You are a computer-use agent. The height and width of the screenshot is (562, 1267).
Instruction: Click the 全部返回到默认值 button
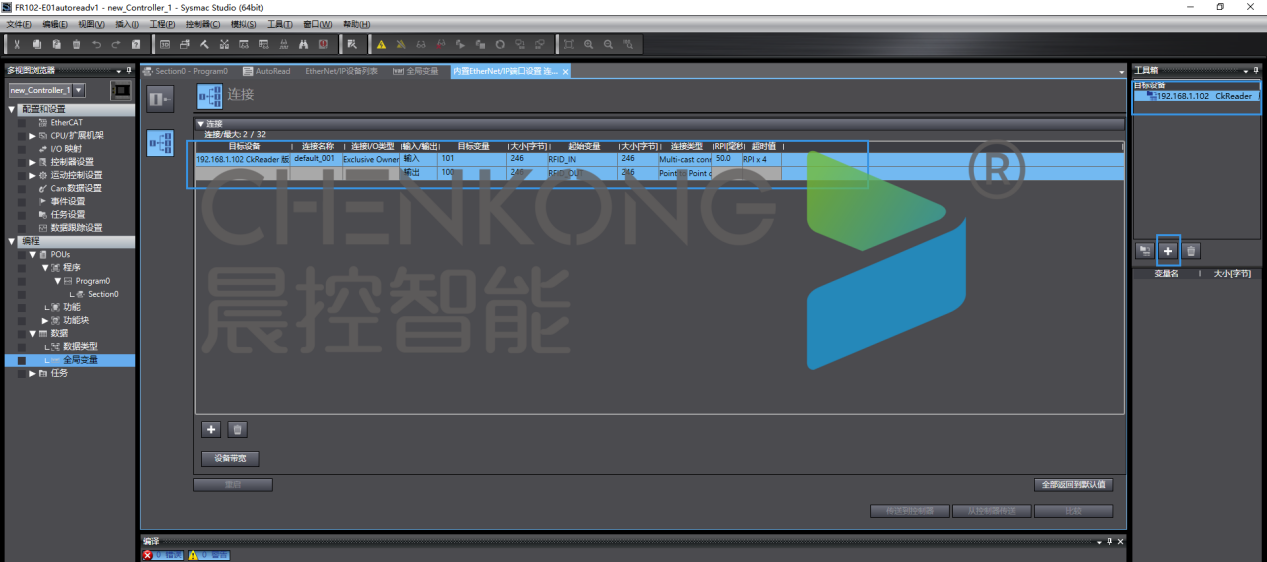(x=1073, y=484)
